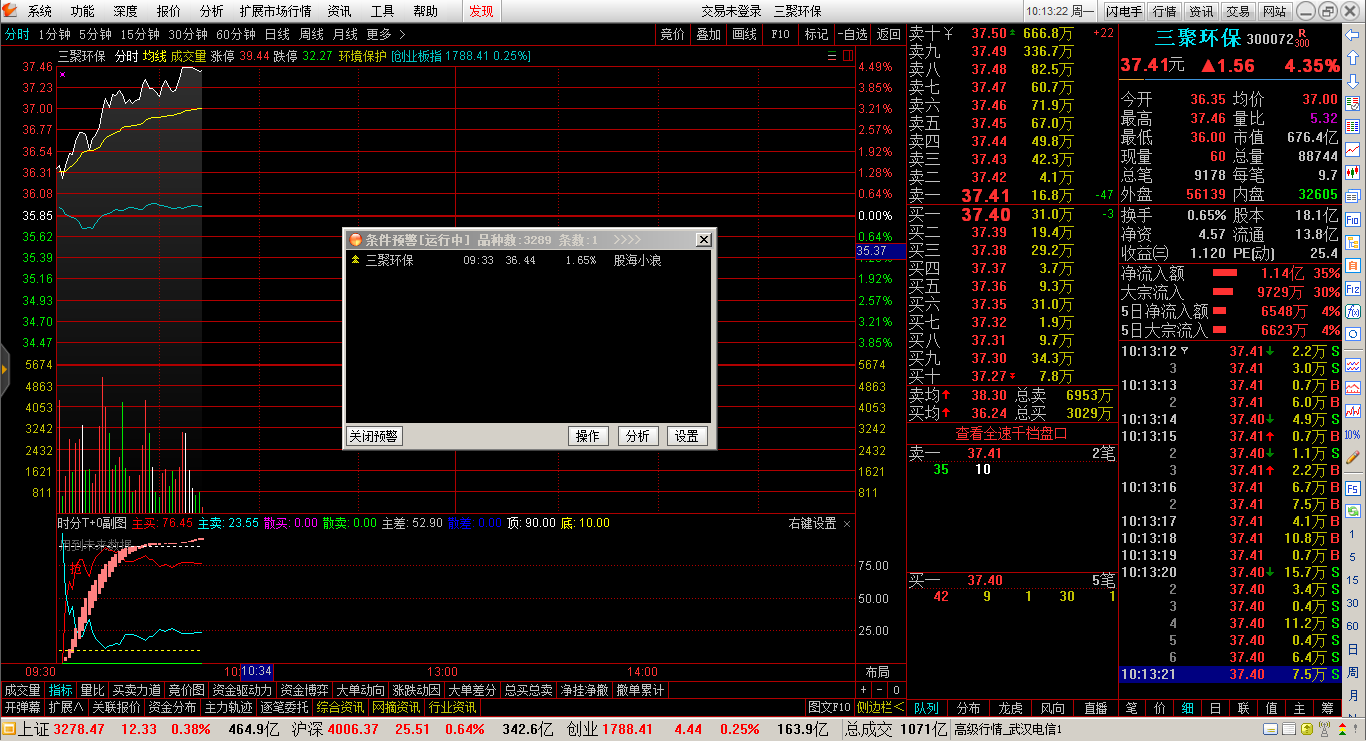Viewport: 1366px width, 741px height.
Task: Open the 扩展市场行情 menu
Action: (x=275, y=11)
